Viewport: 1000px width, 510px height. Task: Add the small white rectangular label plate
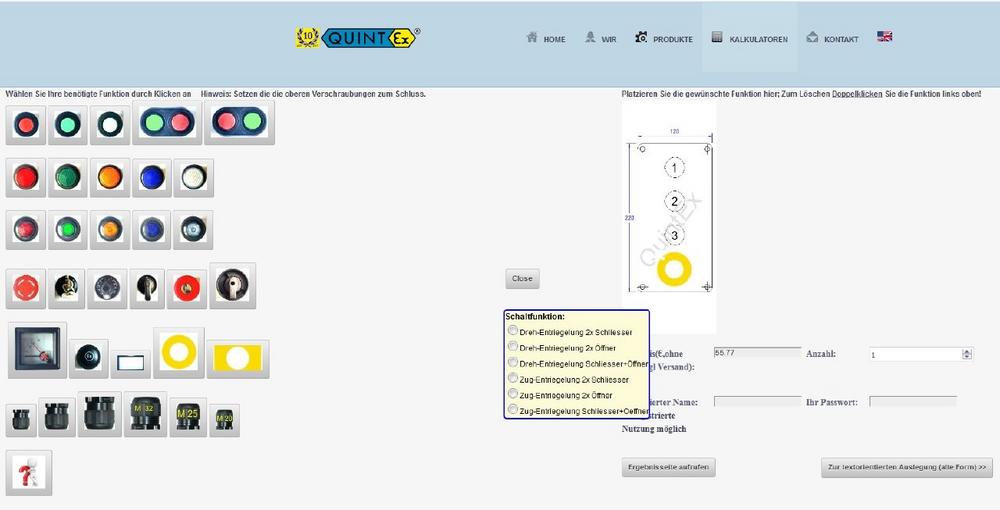coord(130,364)
